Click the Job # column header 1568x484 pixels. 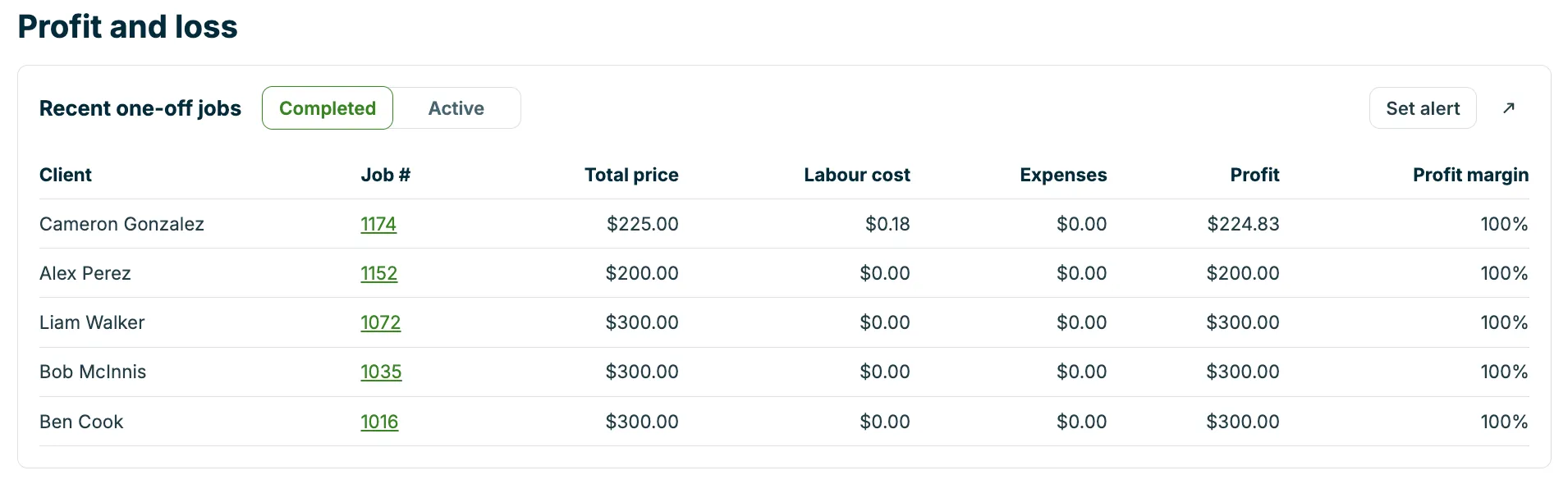click(386, 175)
